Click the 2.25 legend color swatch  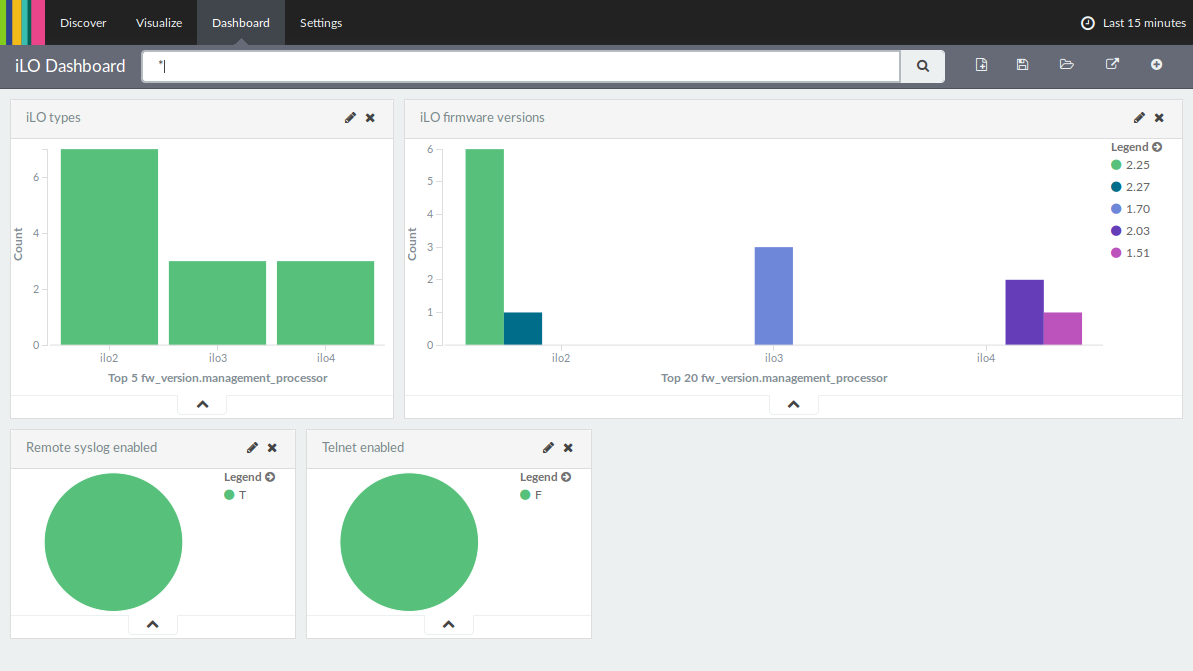(x=1116, y=165)
